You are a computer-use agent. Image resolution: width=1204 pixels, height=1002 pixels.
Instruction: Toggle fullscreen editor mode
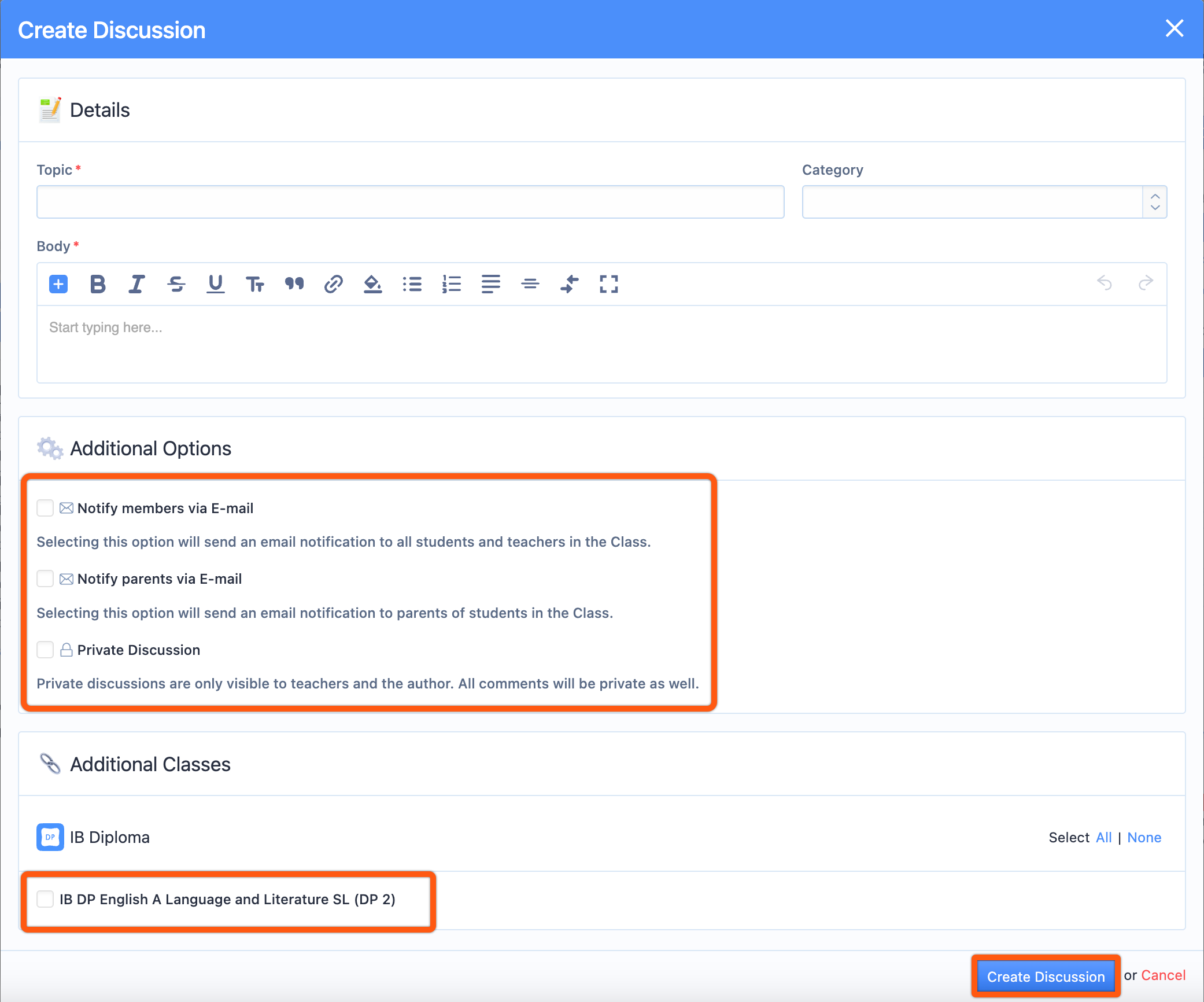pos(609,284)
